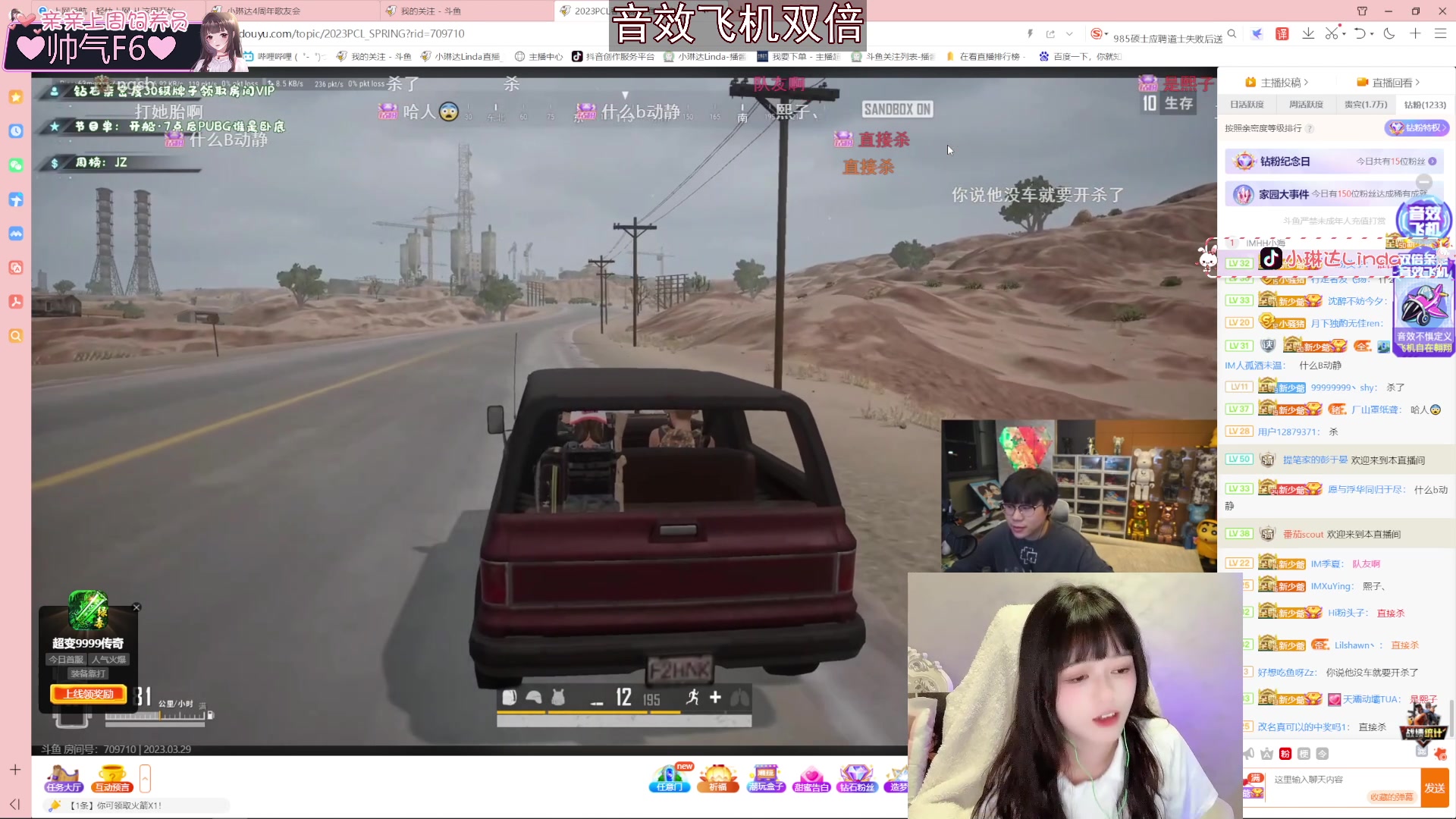Image resolution: width=1456 pixels, height=819 pixels.
Task: Open the 抖音创作服务平台 bookmark
Action: click(x=613, y=57)
